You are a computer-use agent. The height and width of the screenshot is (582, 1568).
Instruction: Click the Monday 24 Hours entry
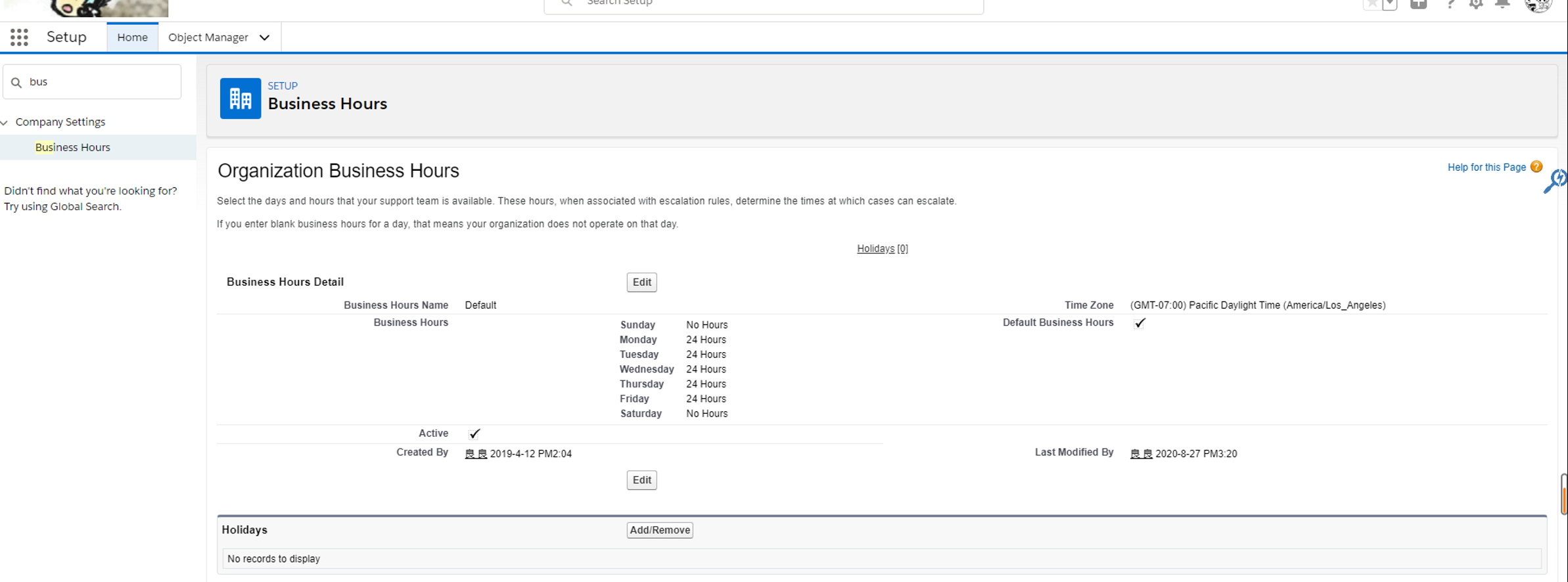click(x=673, y=340)
